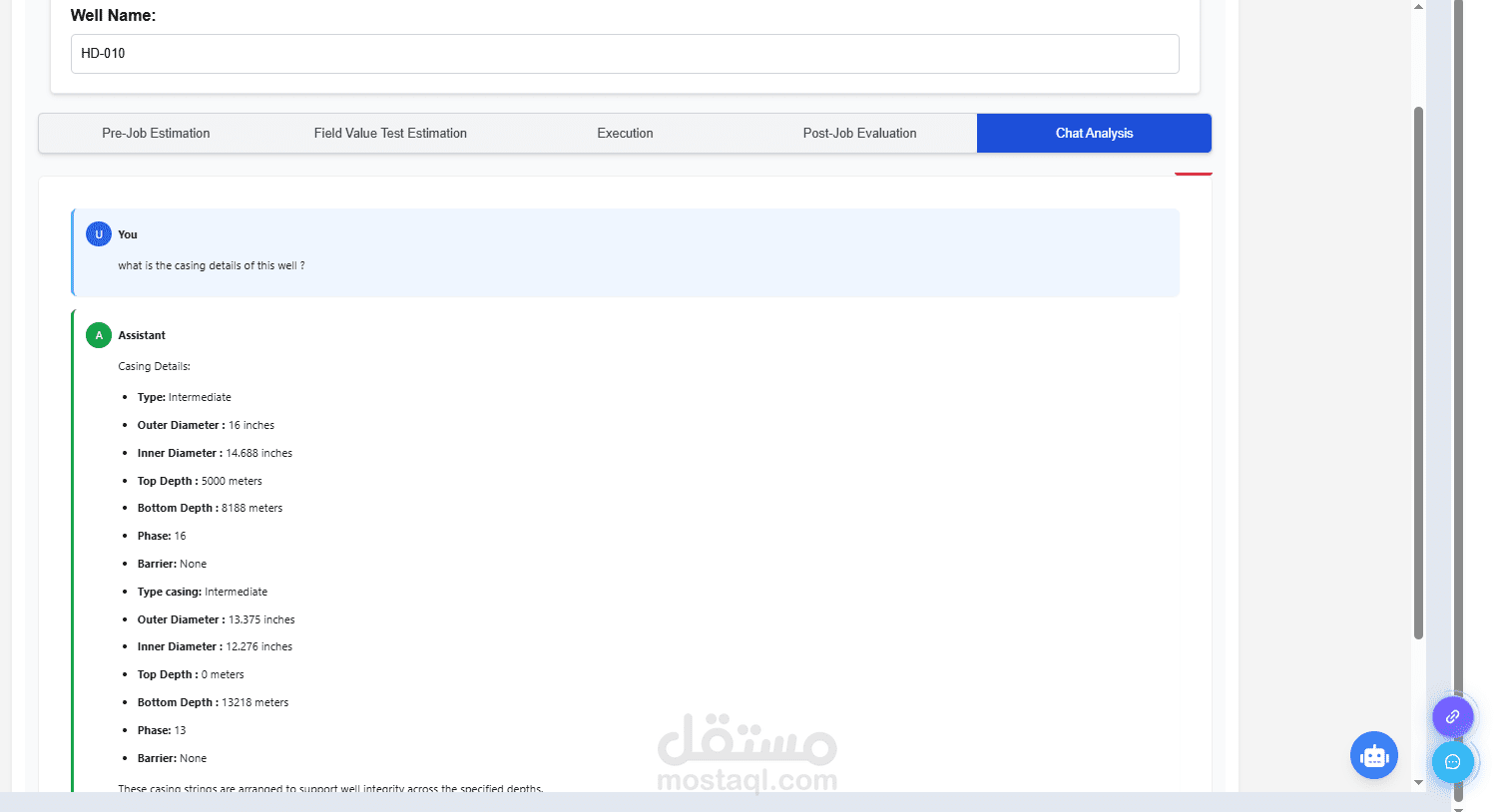Image resolution: width=1495 pixels, height=812 pixels.
Task: Open Field Value Test Estimation tab
Action: point(390,133)
